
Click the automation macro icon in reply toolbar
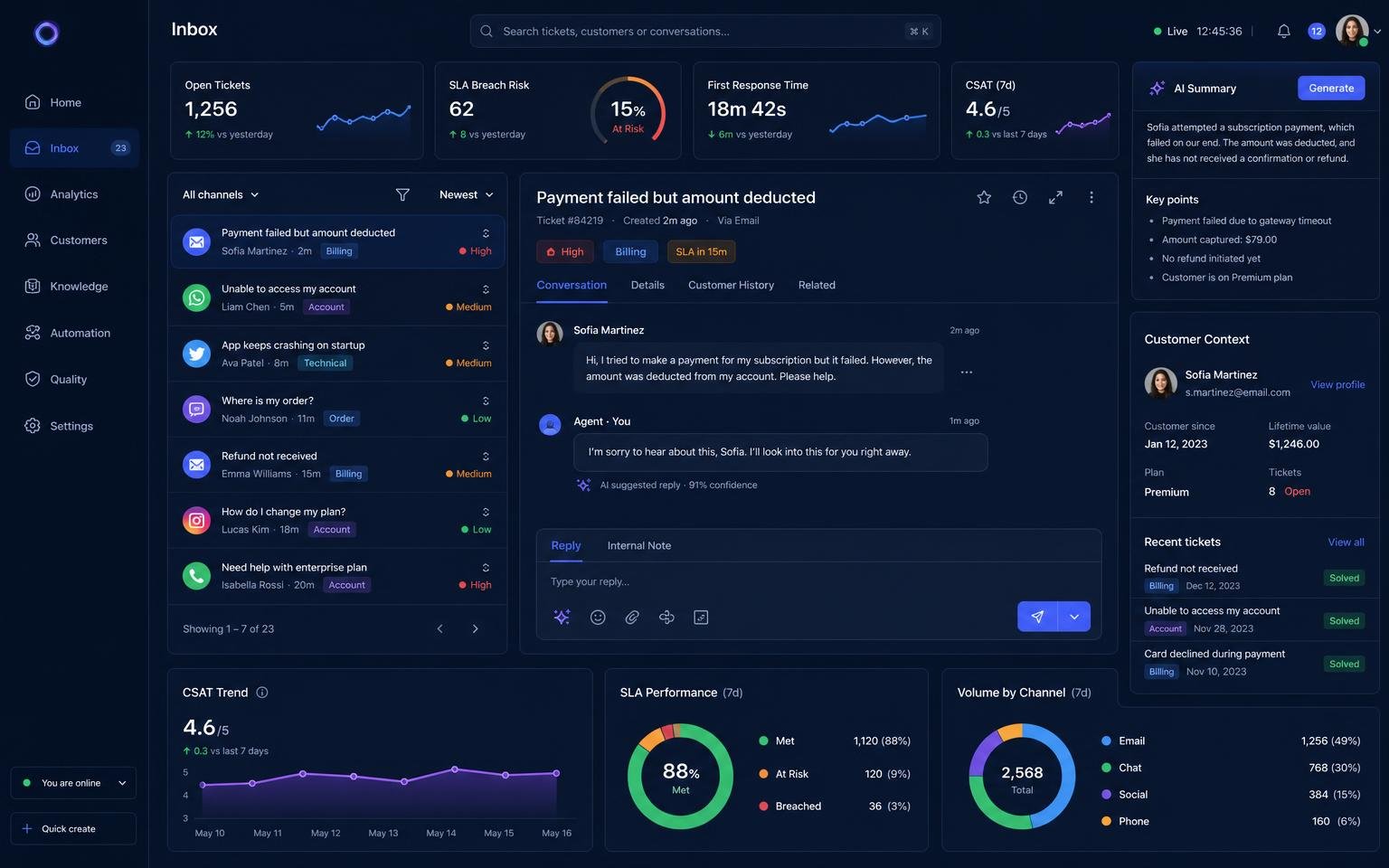click(666, 617)
